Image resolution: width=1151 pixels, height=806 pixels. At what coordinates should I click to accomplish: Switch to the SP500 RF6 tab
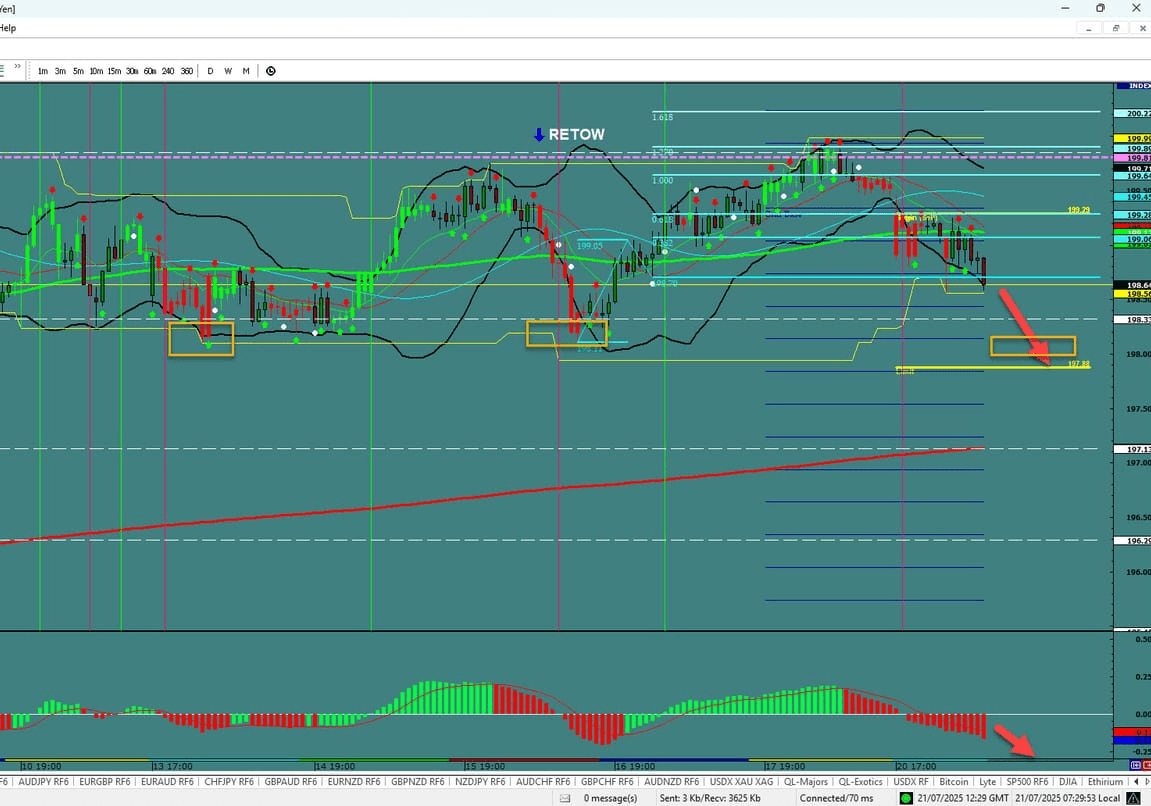tap(1026, 781)
